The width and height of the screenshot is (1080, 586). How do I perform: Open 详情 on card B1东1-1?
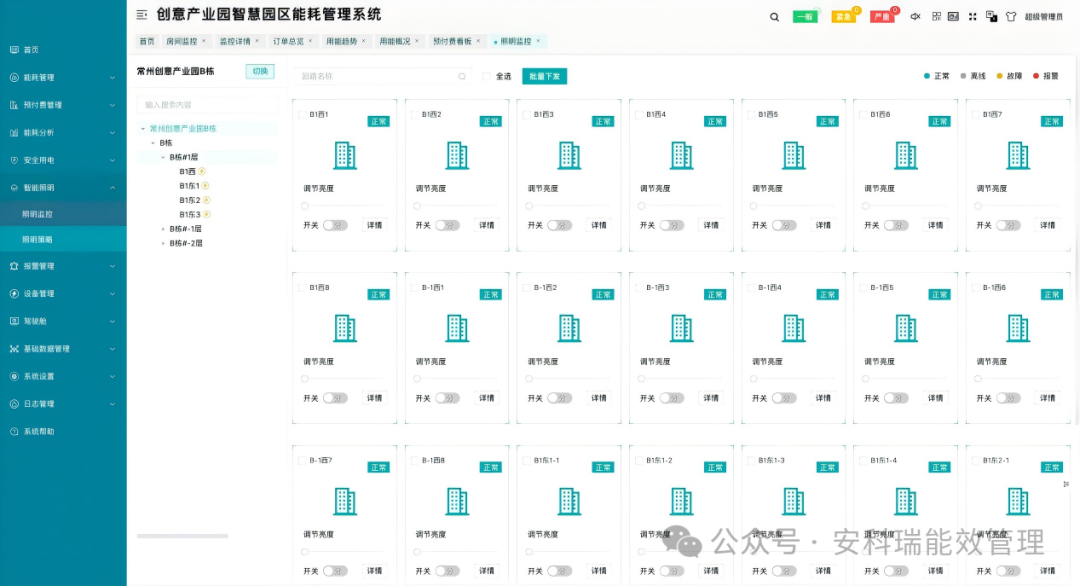599,571
